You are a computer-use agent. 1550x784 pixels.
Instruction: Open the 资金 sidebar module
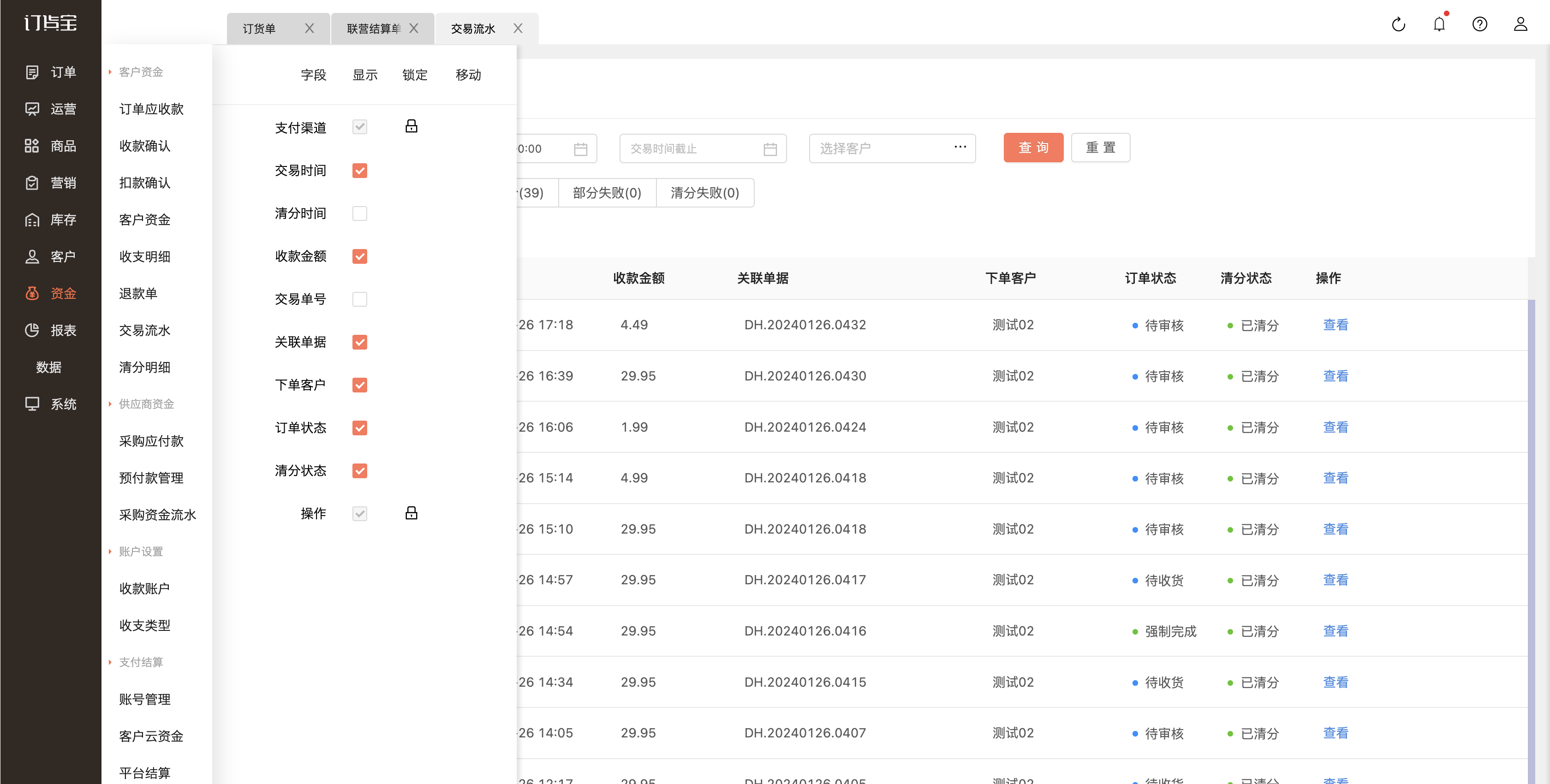(x=51, y=294)
